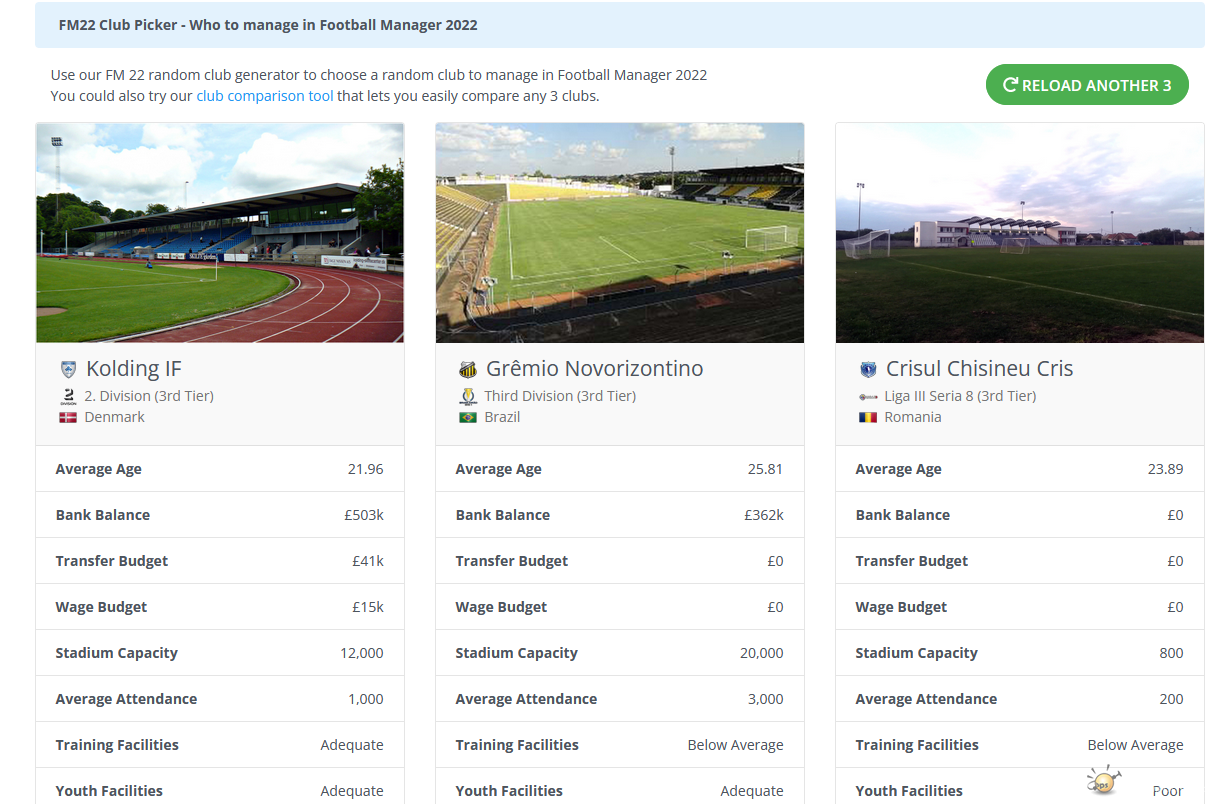Click the 'Brazil' country text
Viewport: 1217px width, 804px height.
[502, 417]
